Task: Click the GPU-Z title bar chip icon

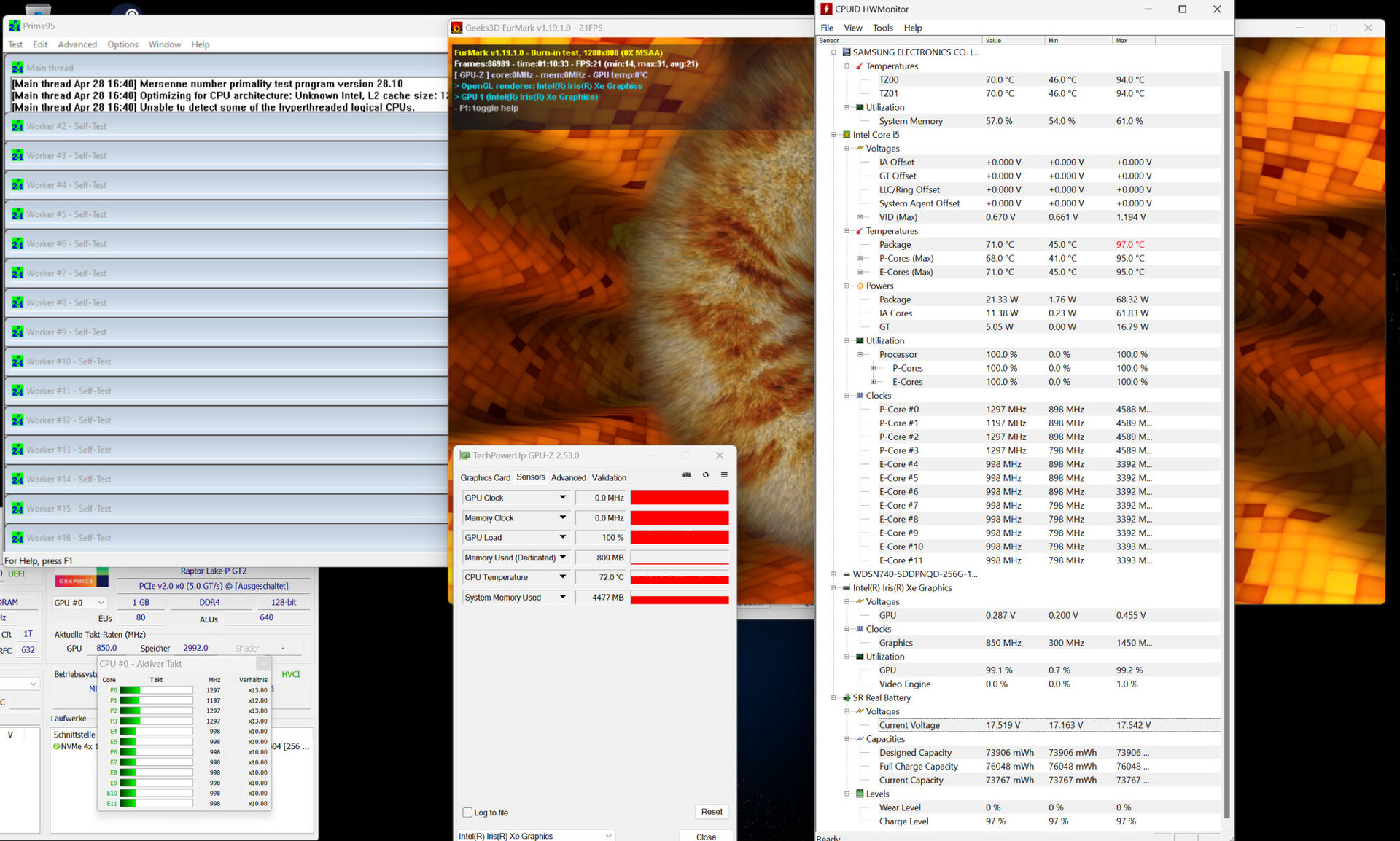Action: (x=464, y=455)
